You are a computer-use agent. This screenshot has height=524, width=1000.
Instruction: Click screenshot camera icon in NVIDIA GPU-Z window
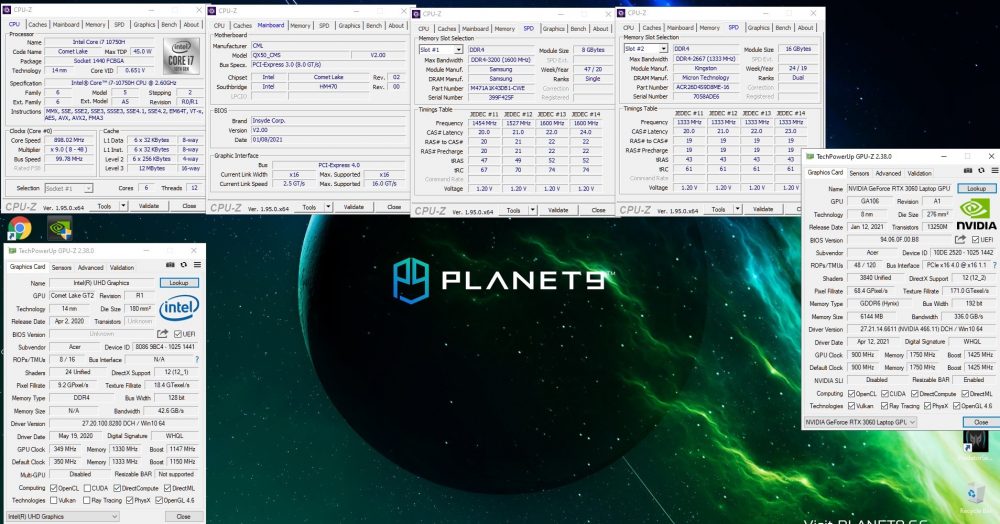click(x=967, y=170)
